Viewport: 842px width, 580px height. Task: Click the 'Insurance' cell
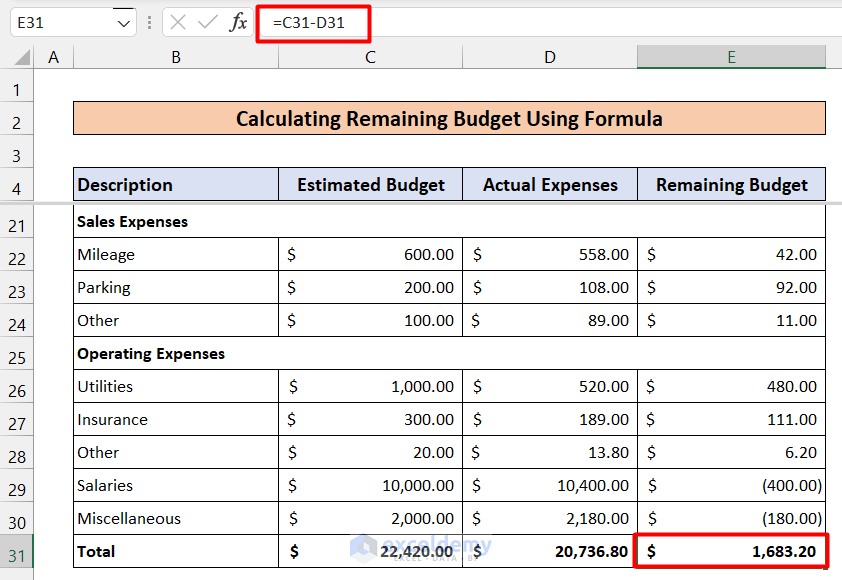pos(176,419)
